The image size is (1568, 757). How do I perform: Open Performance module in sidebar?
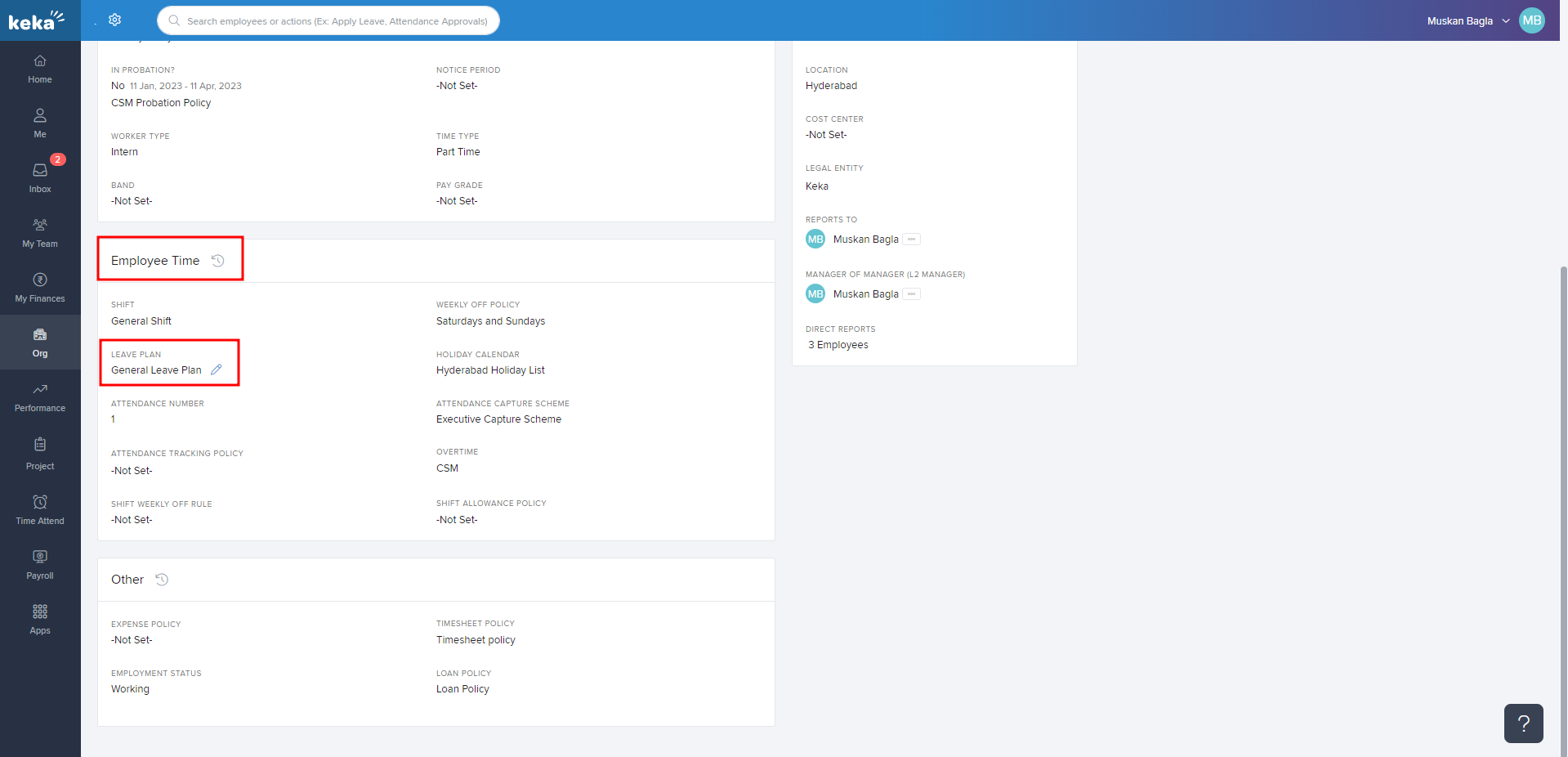point(40,396)
